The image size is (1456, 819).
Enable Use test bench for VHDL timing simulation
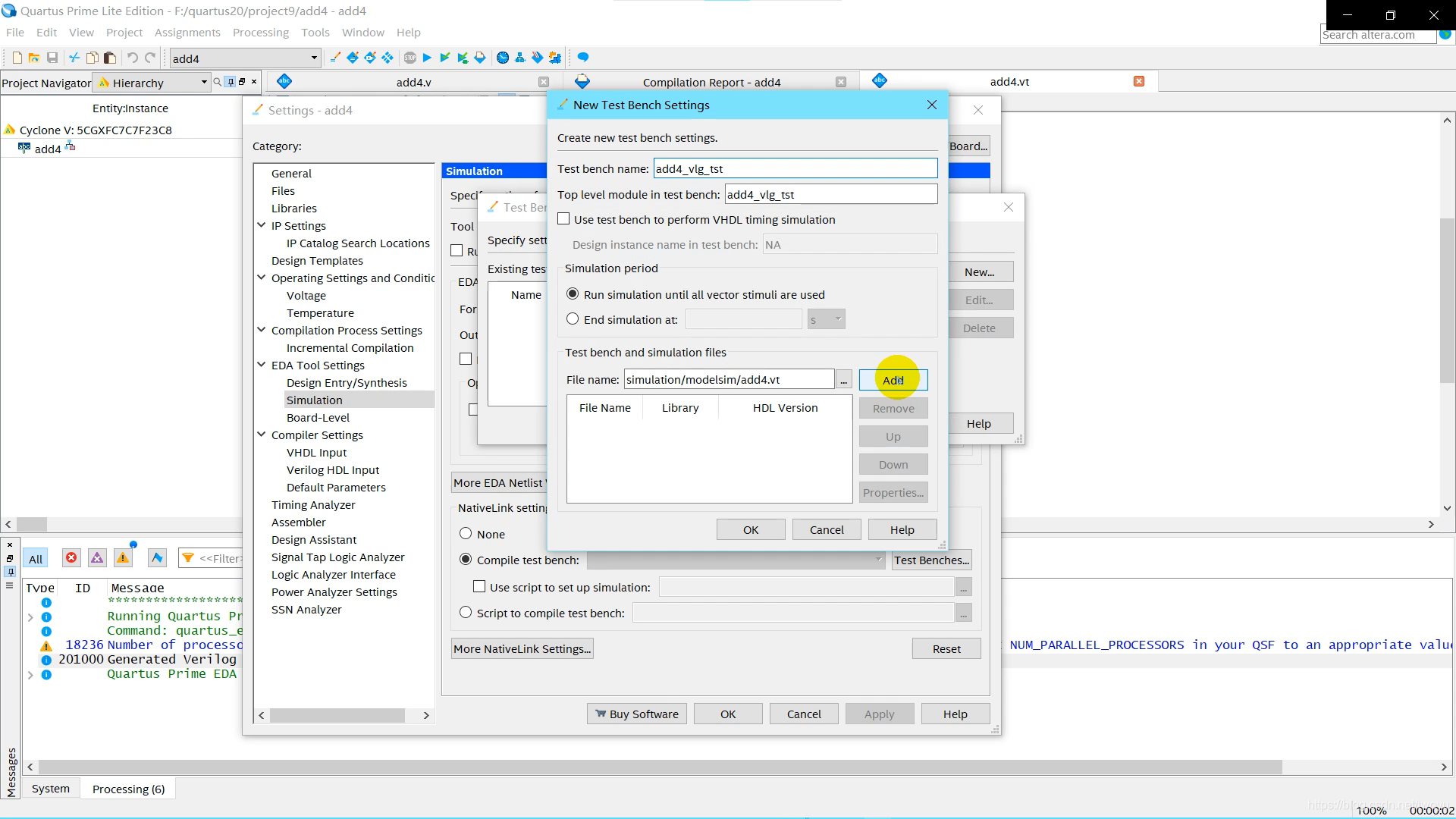(x=564, y=219)
